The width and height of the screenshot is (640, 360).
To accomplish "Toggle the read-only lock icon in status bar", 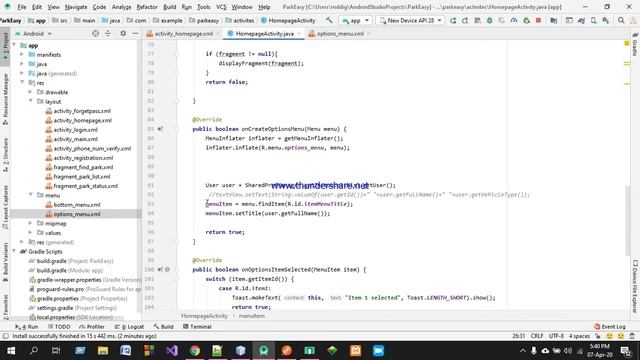I will click(x=598, y=336).
